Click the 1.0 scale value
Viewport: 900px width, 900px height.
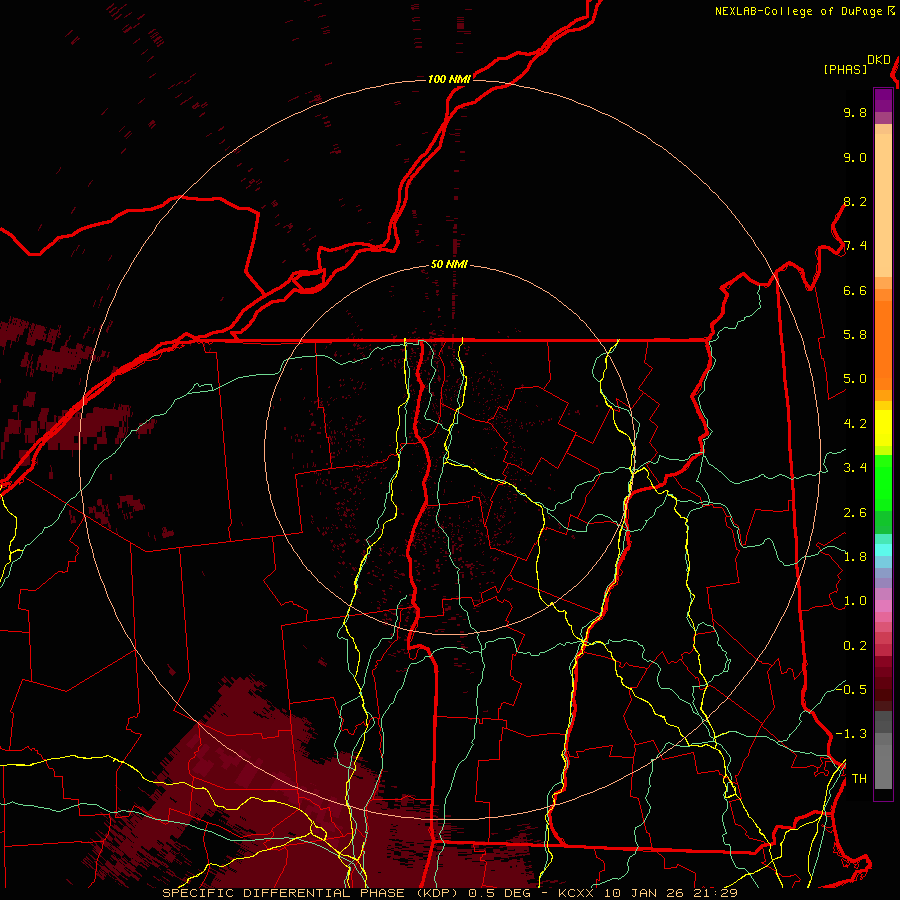855,601
